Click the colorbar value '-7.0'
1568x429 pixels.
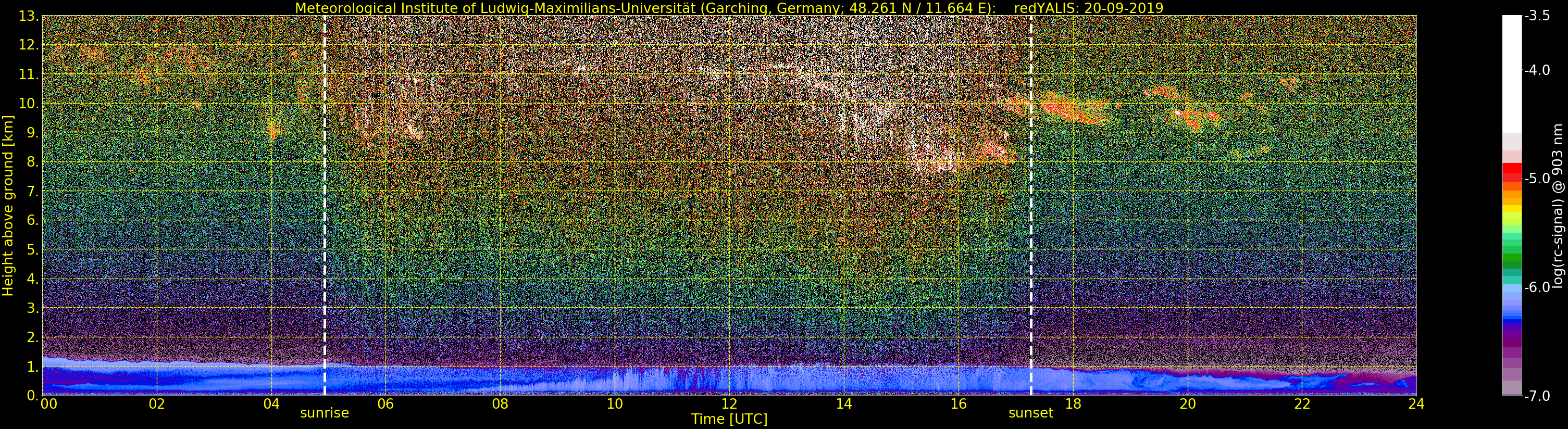[1537, 396]
